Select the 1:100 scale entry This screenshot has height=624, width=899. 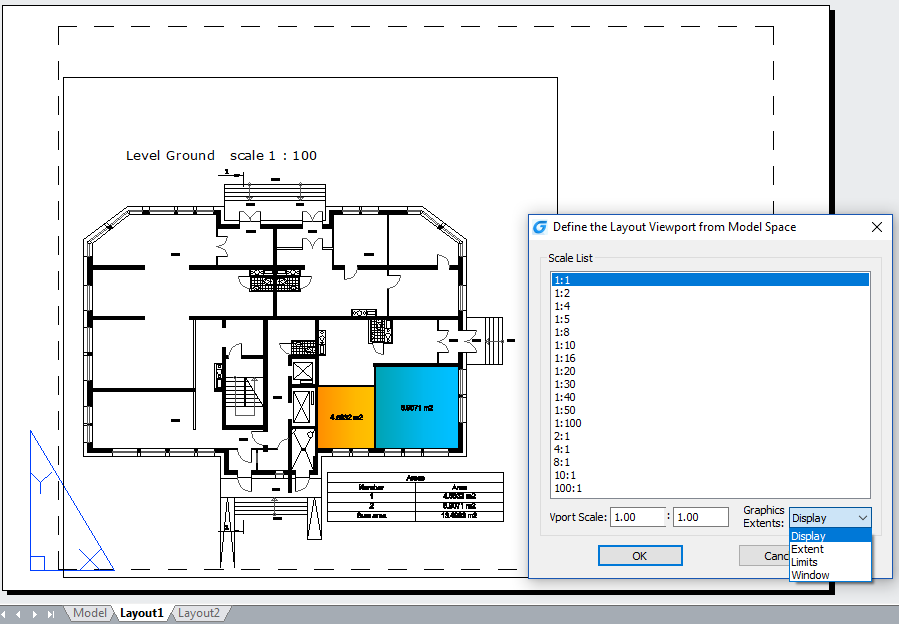(710, 423)
